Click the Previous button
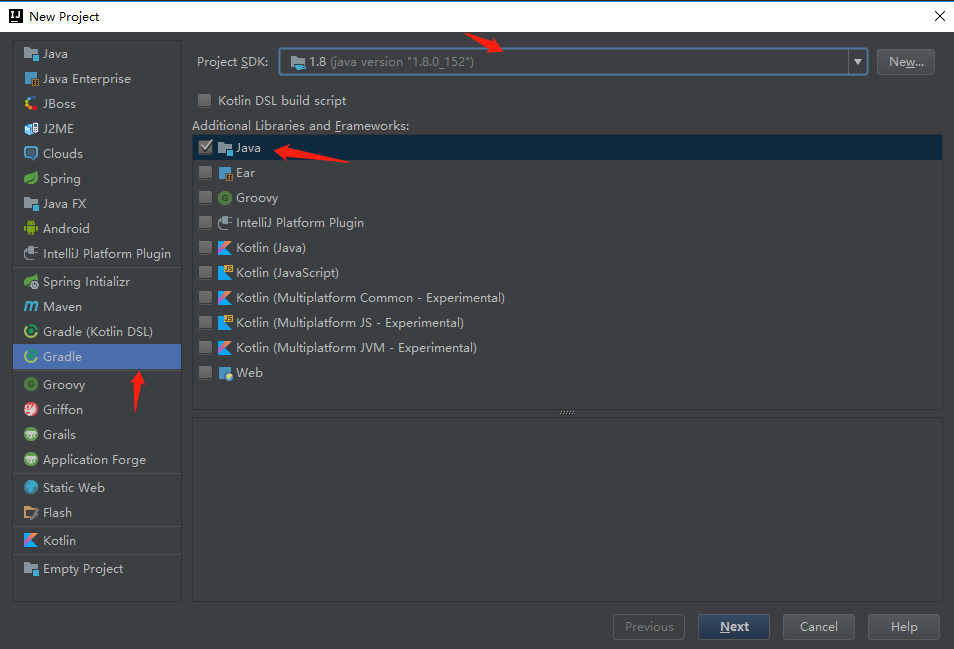 [x=649, y=626]
